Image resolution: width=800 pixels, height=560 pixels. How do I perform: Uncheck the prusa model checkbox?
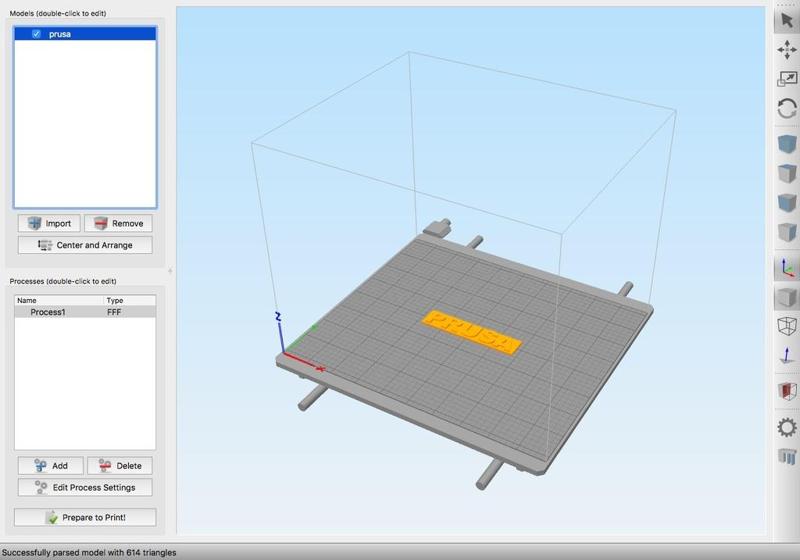[x=36, y=34]
